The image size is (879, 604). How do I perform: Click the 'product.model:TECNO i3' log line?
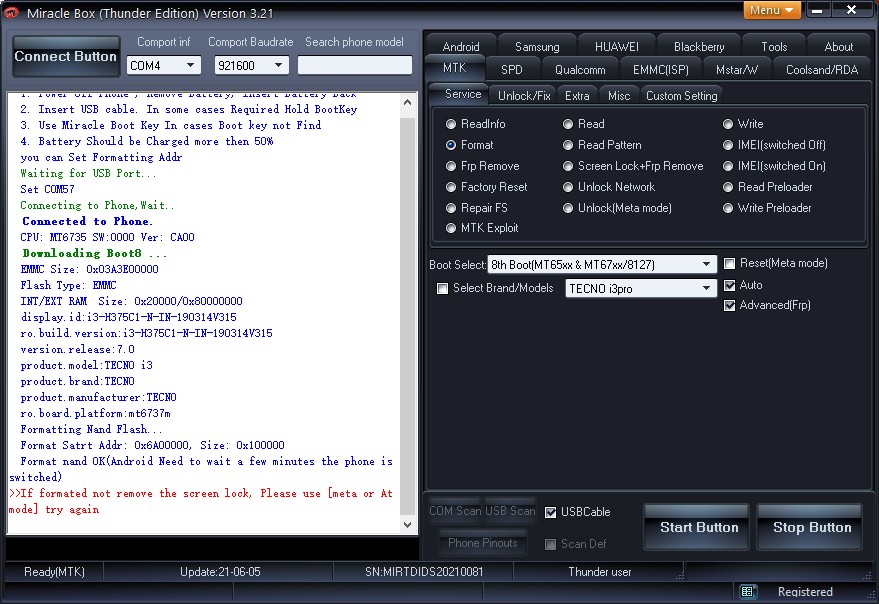[x=86, y=365]
